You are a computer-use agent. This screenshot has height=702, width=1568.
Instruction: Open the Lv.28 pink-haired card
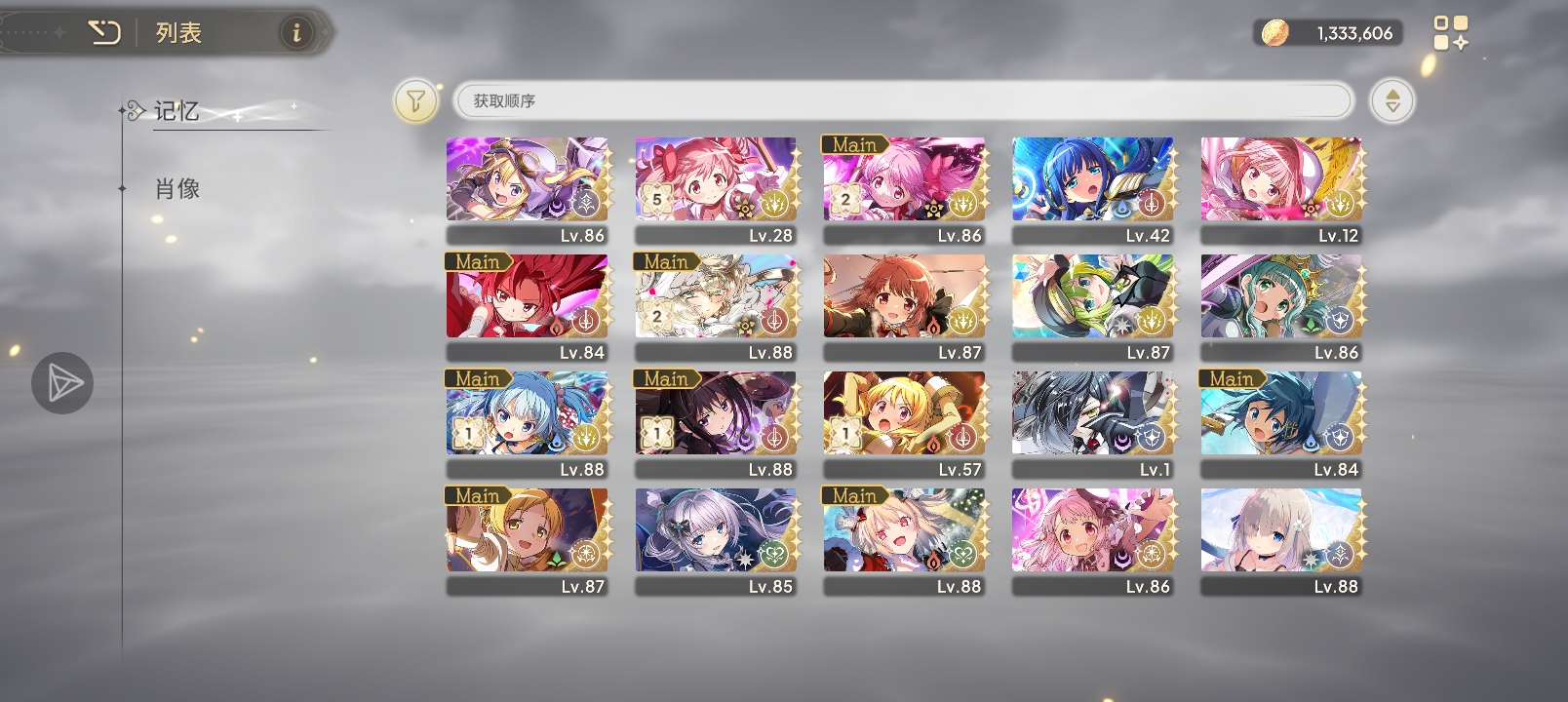(716, 190)
